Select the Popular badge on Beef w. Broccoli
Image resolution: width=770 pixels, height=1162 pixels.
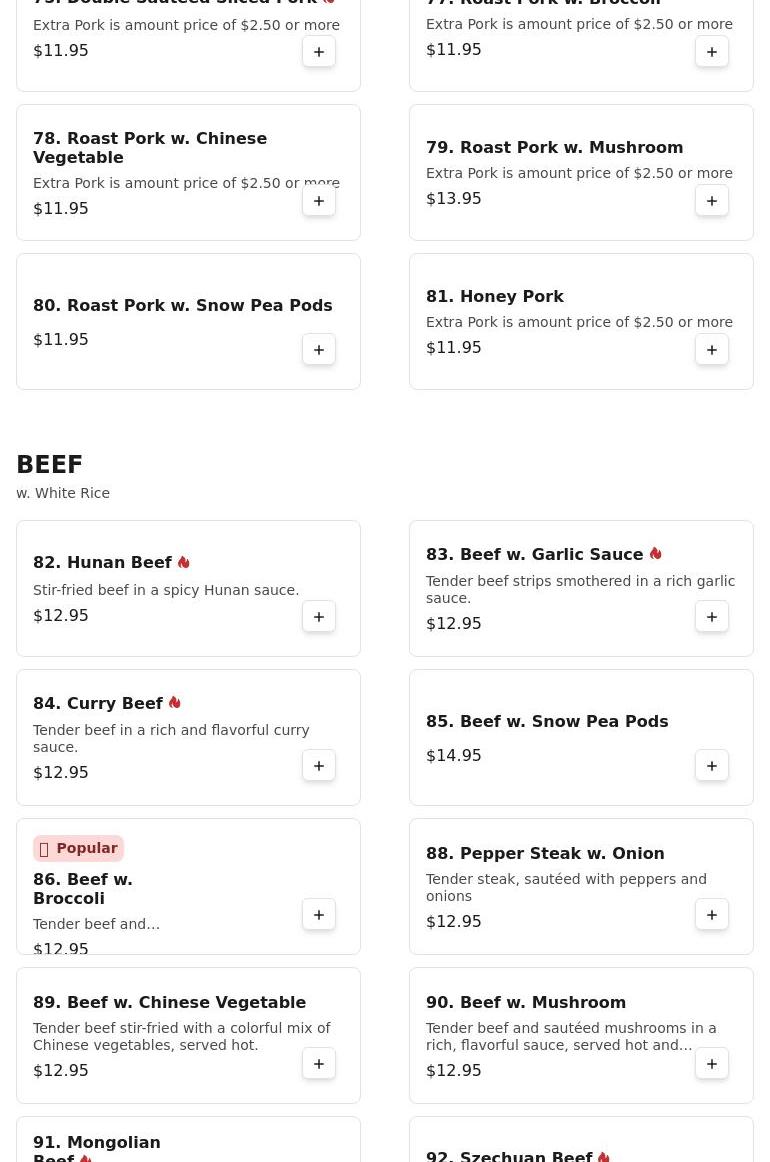[x=78, y=848]
